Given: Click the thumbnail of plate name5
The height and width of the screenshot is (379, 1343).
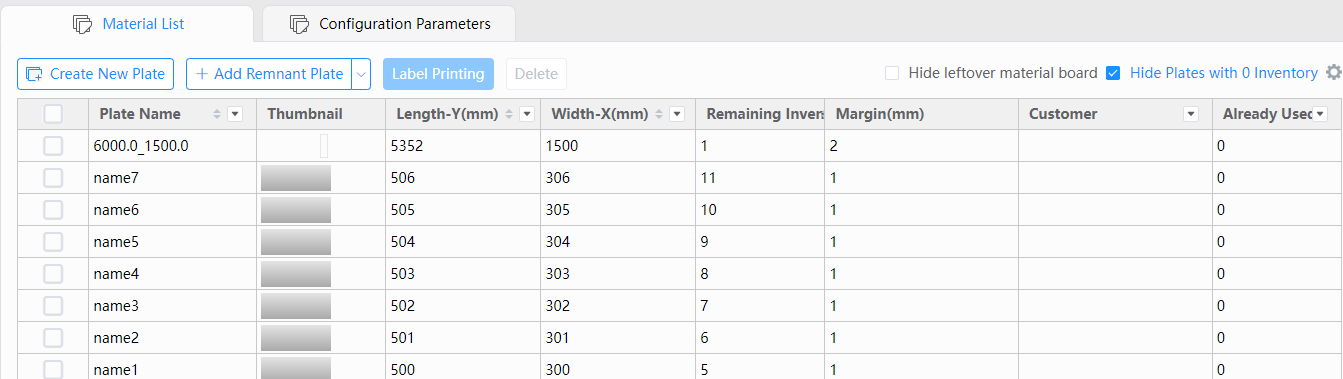Looking at the screenshot, I should pyautogui.click(x=296, y=242).
